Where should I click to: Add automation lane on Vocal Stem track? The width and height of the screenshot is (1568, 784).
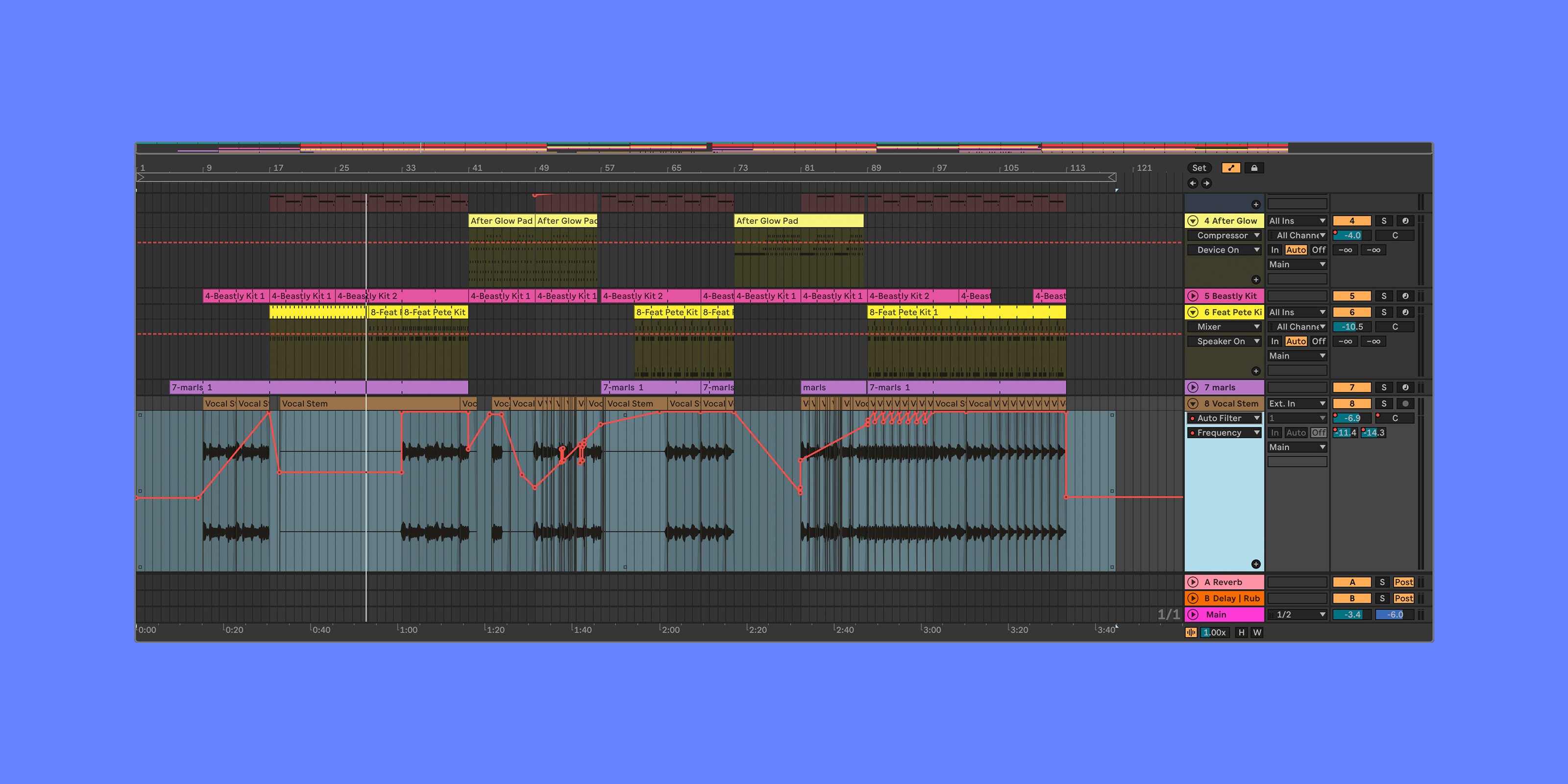coord(1255,563)
